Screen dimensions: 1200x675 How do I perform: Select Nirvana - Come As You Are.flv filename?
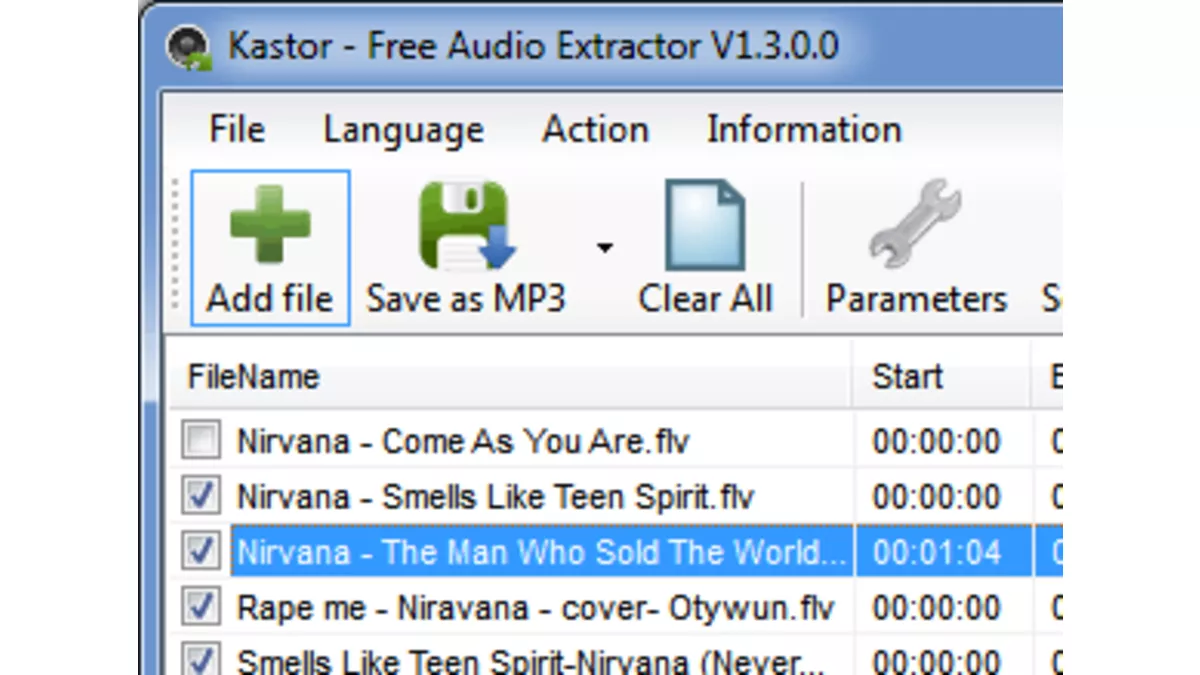pos(463,441)
